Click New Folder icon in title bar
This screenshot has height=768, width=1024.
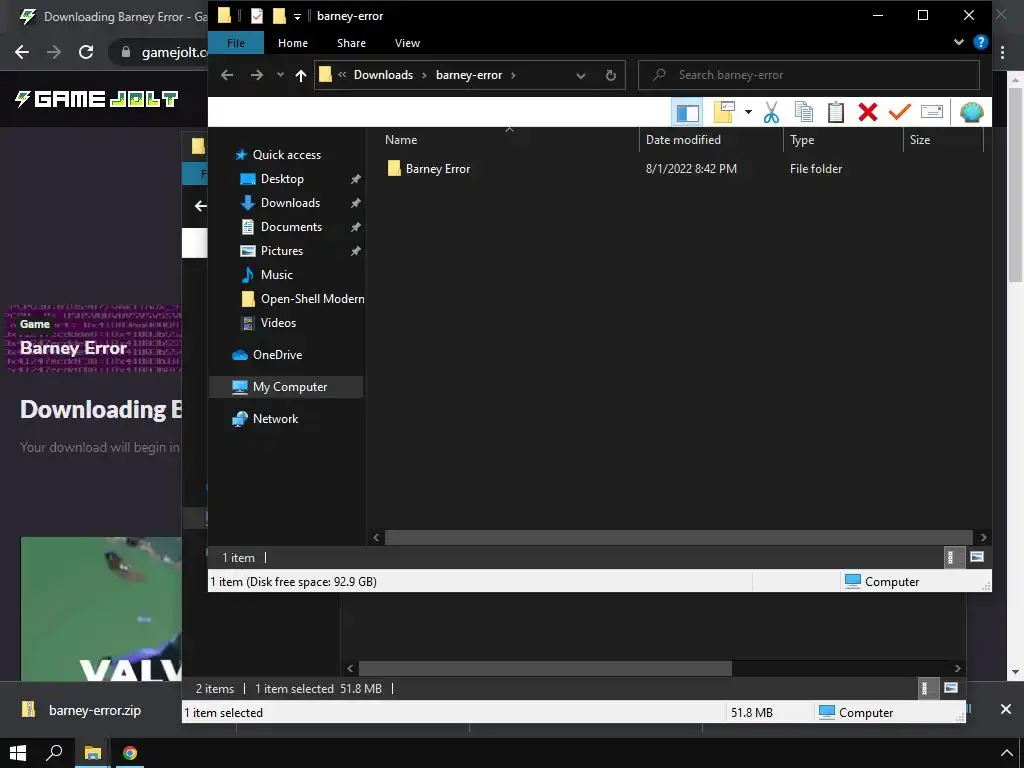point(280,16)
